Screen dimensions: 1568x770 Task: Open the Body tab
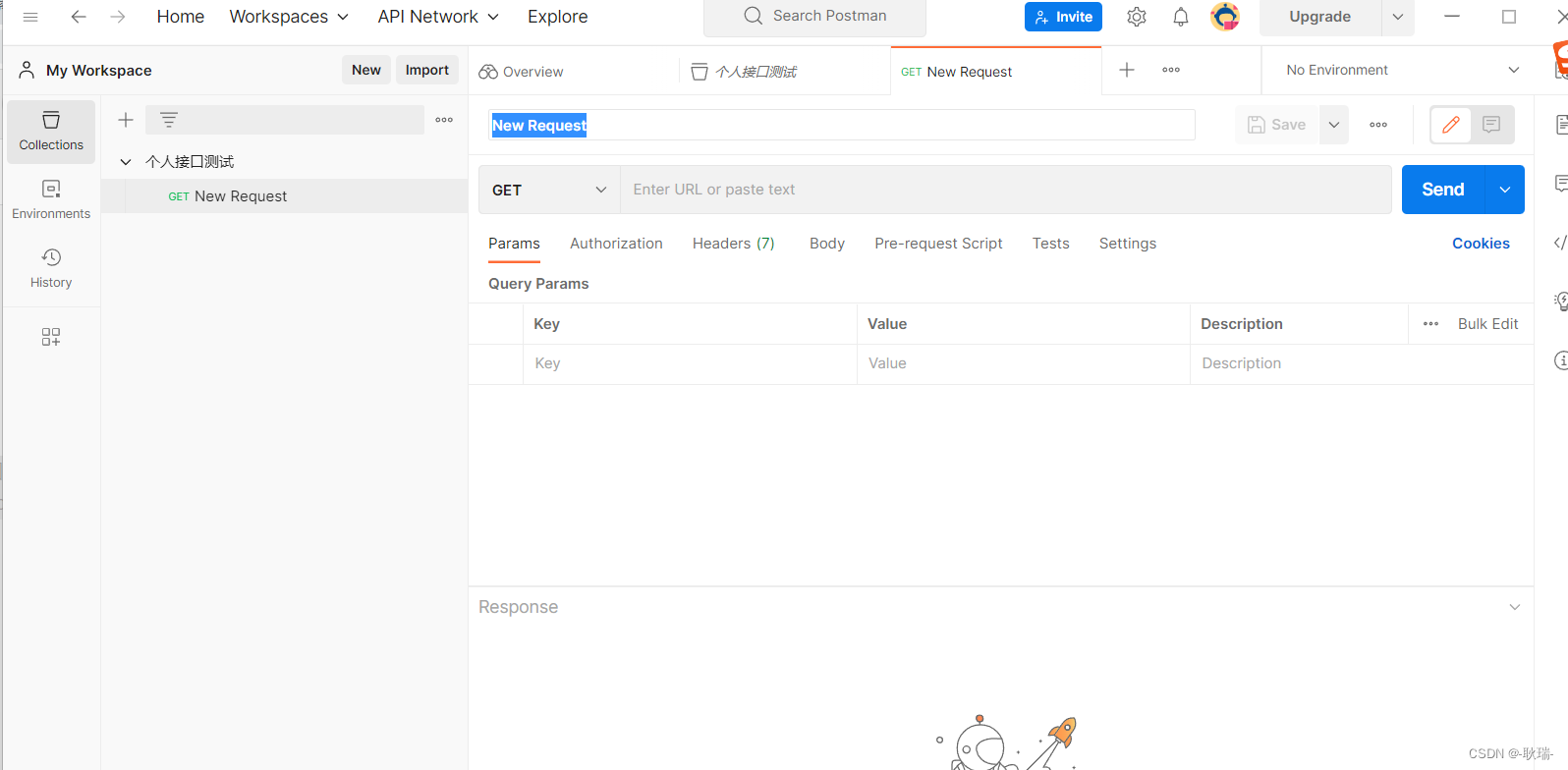pyautogui.click(x=827, y=244)
